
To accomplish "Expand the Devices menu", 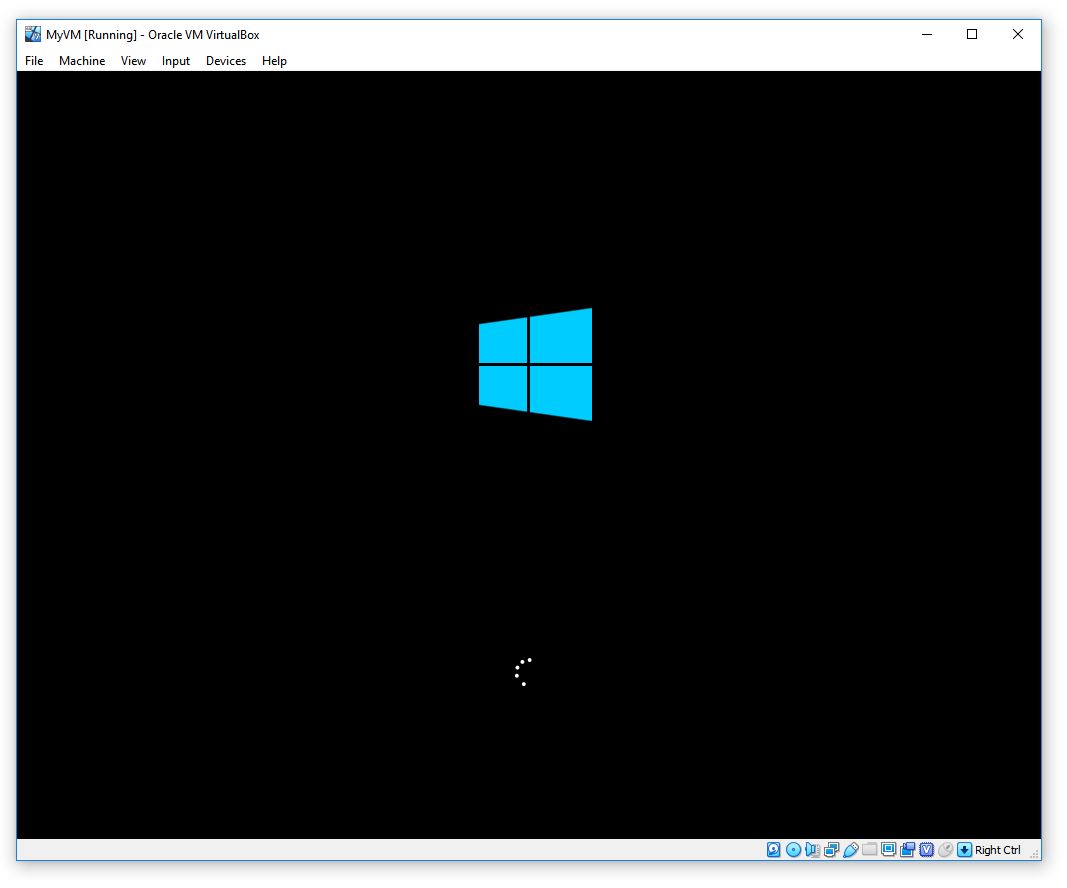I will (226, 61).
